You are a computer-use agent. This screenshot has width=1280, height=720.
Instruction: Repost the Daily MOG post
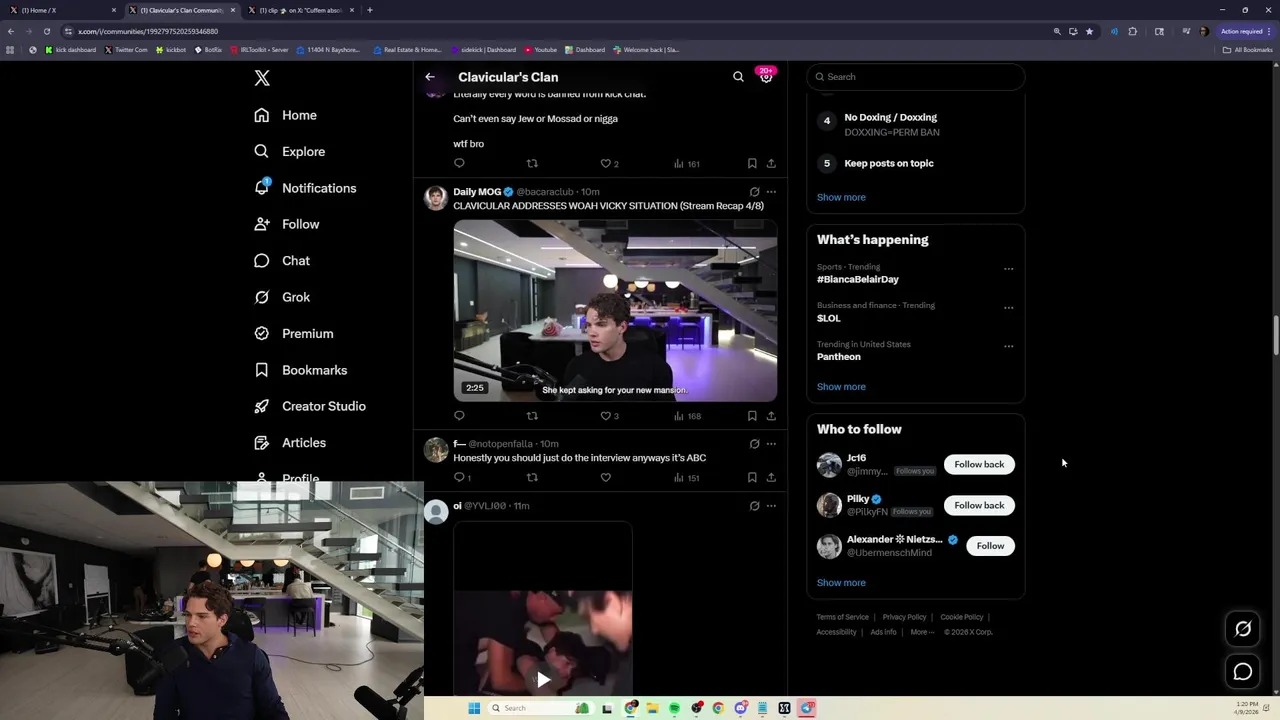coord(532,416)
